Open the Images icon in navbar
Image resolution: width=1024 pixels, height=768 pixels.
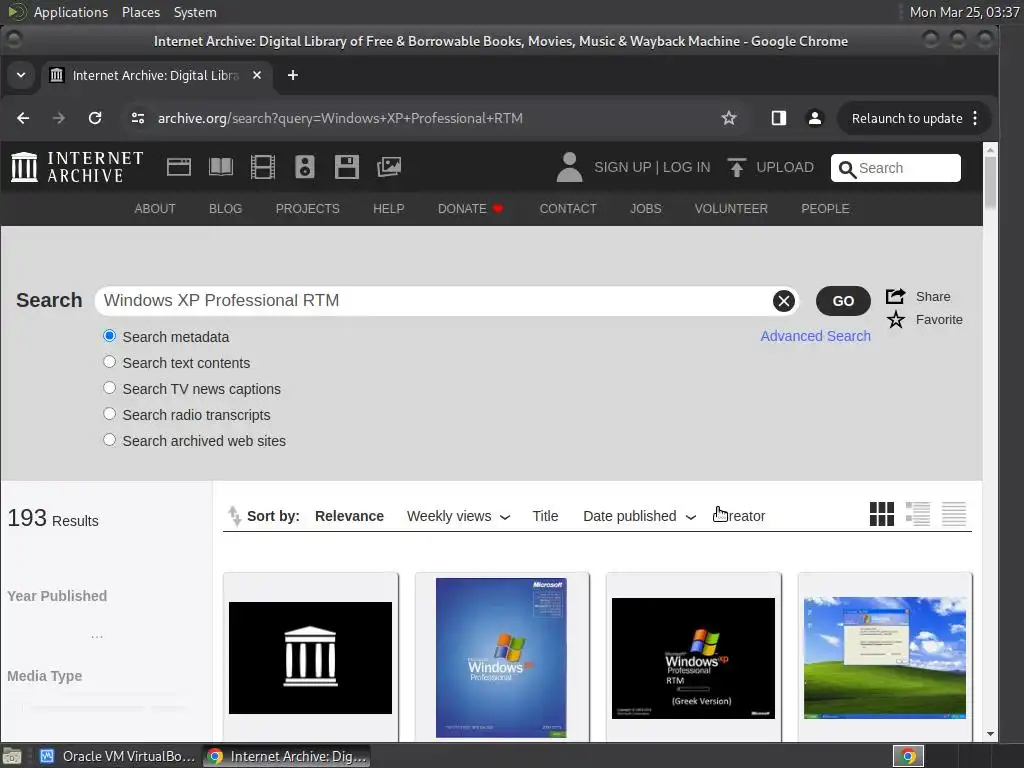click(389, 167)
